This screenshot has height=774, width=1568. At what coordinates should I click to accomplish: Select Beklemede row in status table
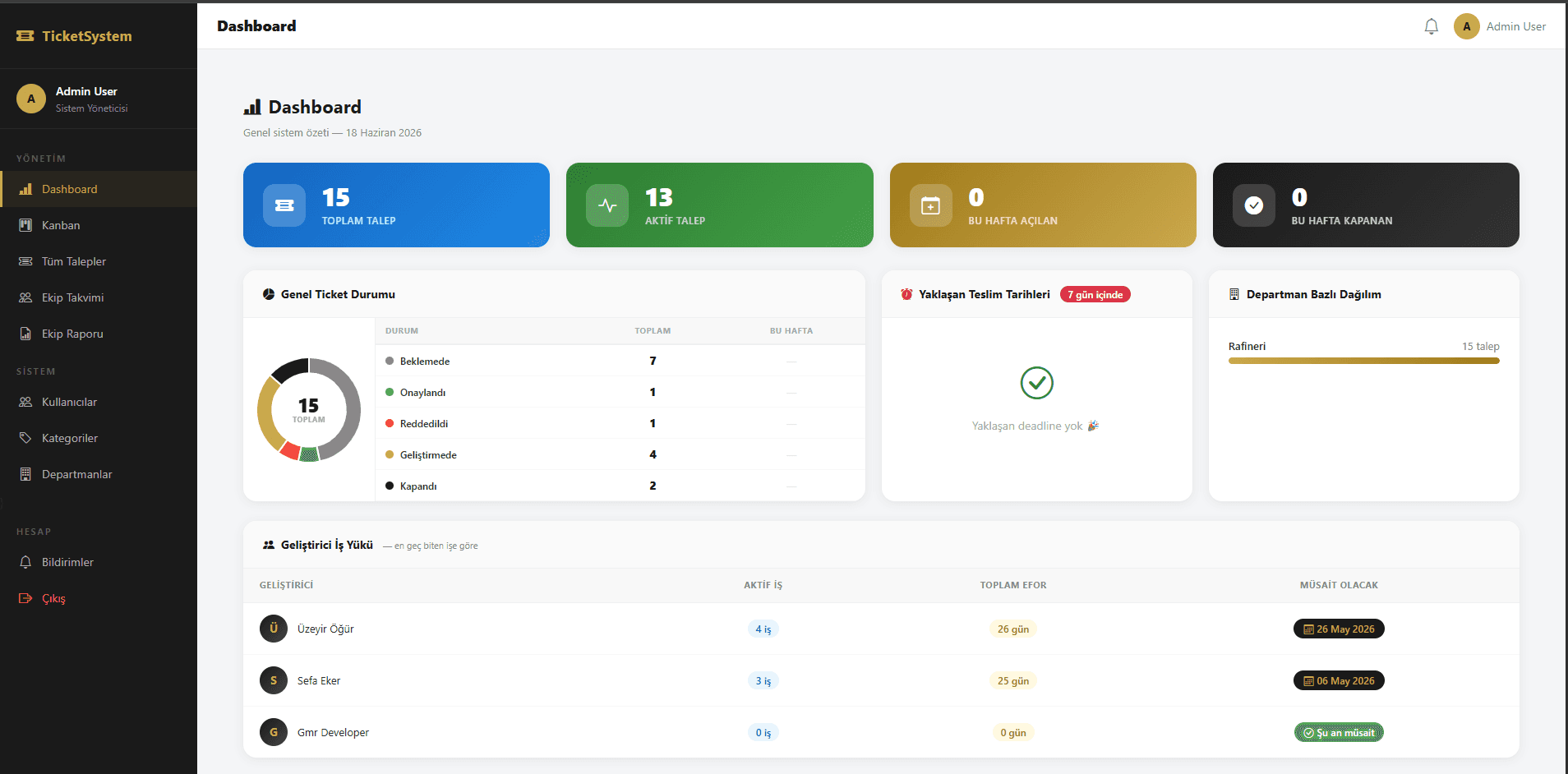coord(620,361)
